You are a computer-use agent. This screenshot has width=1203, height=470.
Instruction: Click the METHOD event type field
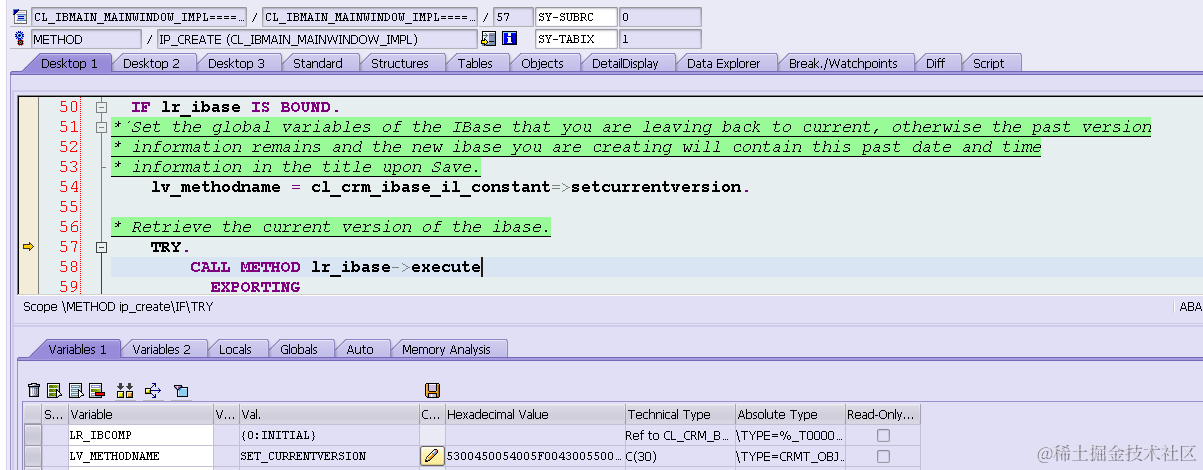[x=86, y=39]
